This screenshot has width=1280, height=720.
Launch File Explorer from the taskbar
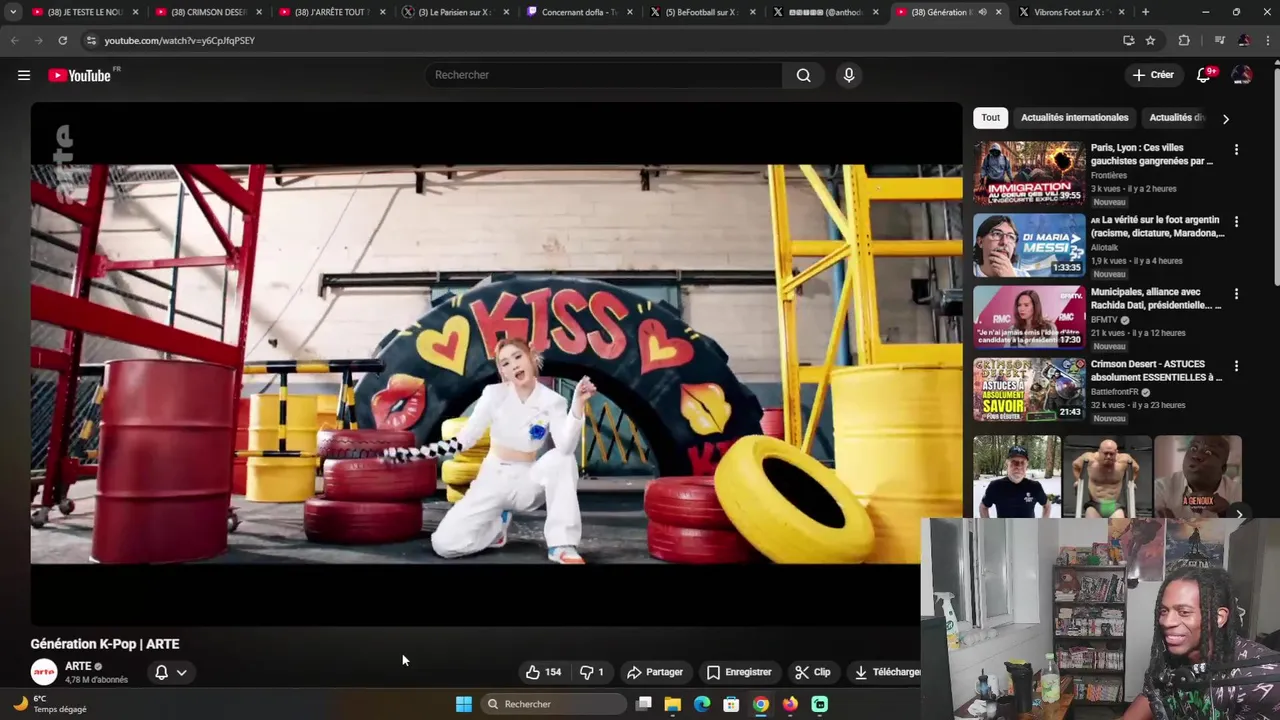[x=673, y=704]
